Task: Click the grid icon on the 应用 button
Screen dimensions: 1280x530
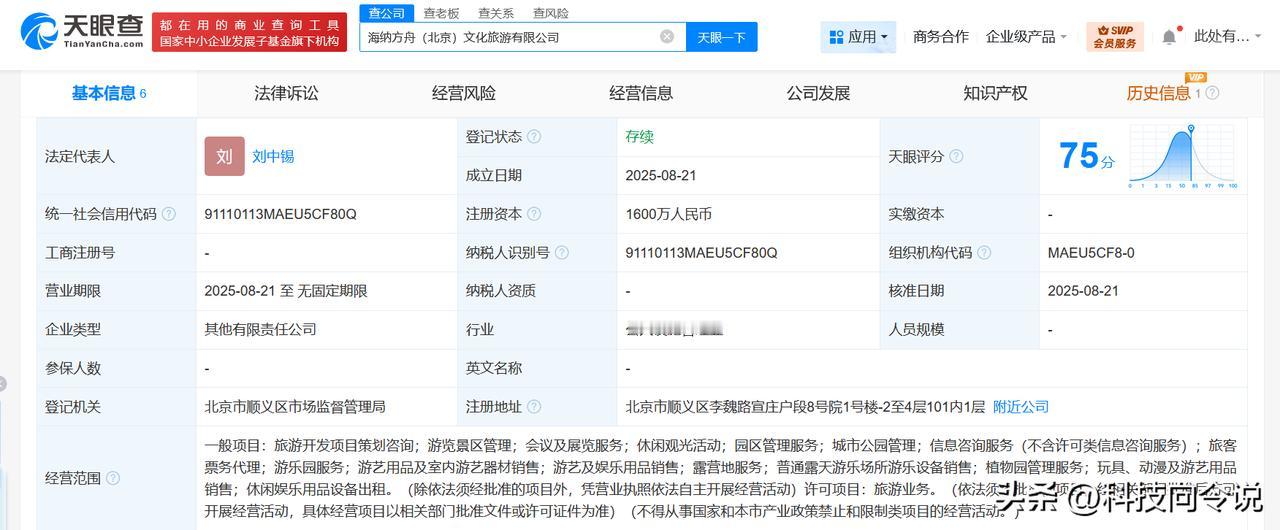Action: pyautogui.click(x=836, y=37)
